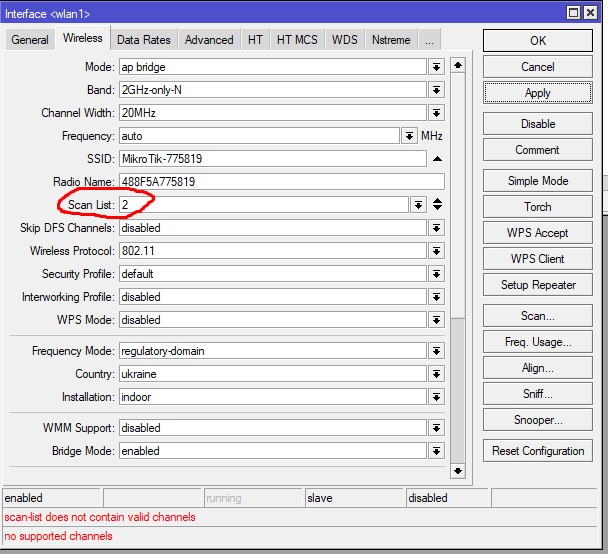608x554 pixels.
Task: Click the Scan List up/down stepper arrows
Action: tap(437, 204)
